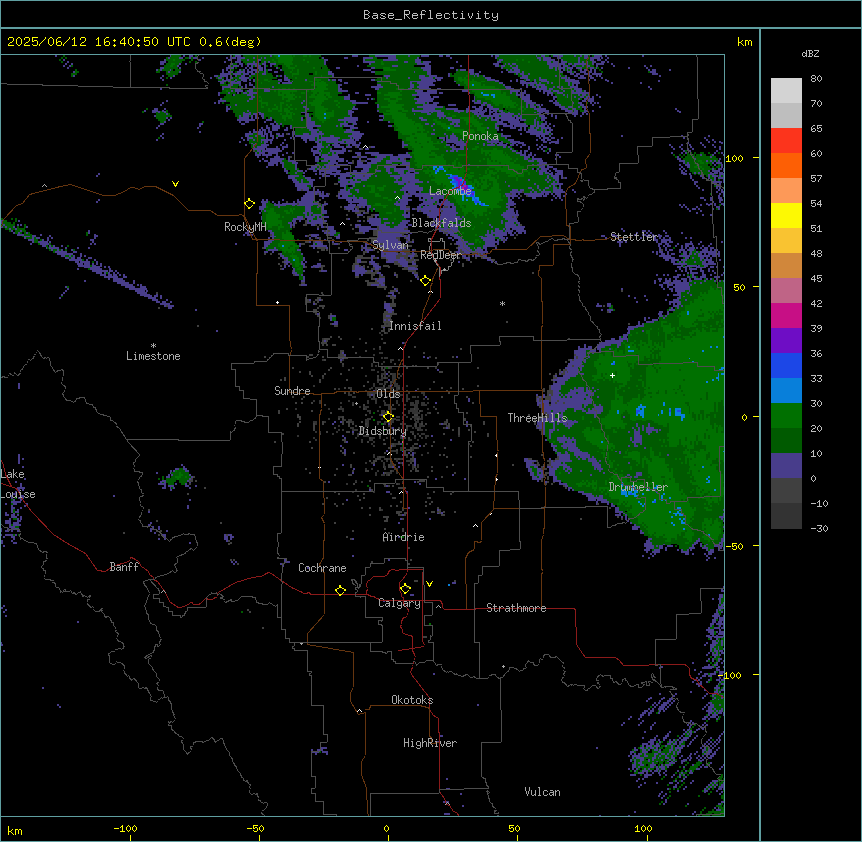
Task: Click the Strathmore town label
Action: pyautogui.click(x=516, y=608)
